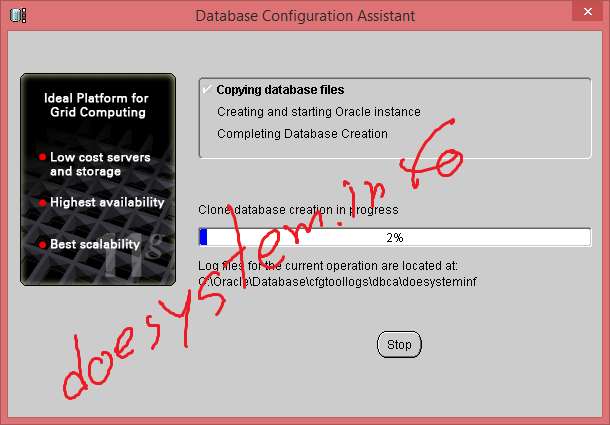Click the 2% progress bar
The height and width of the screenshot is (425, 610).
pyautogui.click(x=395, y=237)
